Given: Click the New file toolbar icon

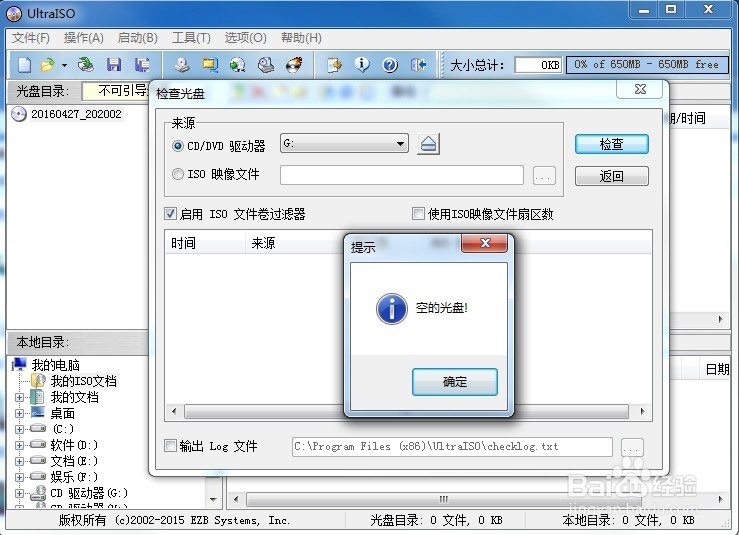Looking at the screenshot, I should (24, 65).
